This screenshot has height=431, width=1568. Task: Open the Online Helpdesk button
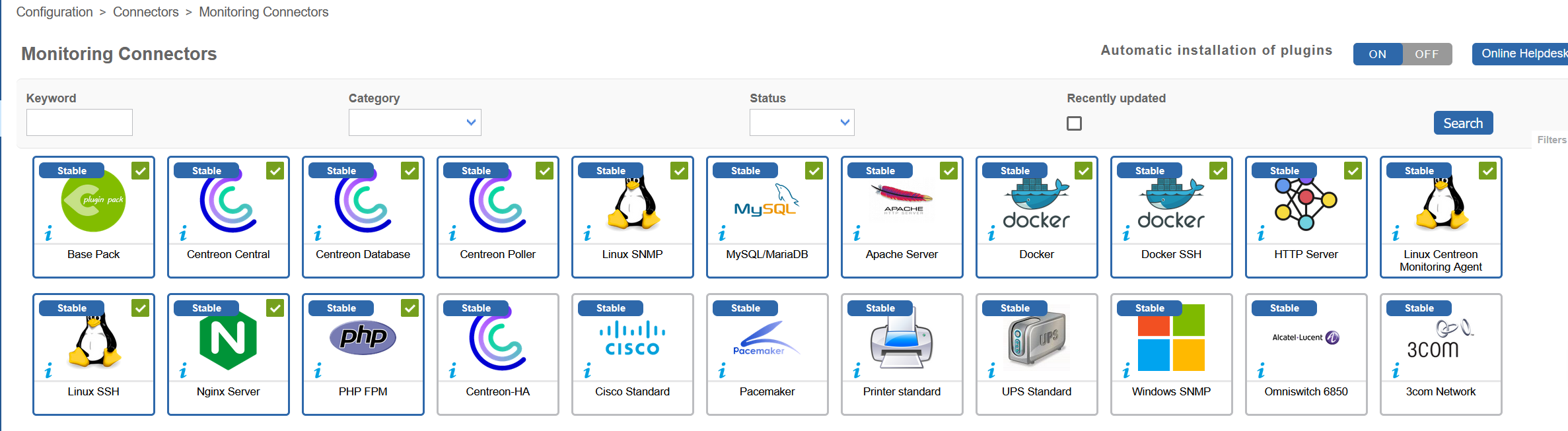click(1520, 54)
